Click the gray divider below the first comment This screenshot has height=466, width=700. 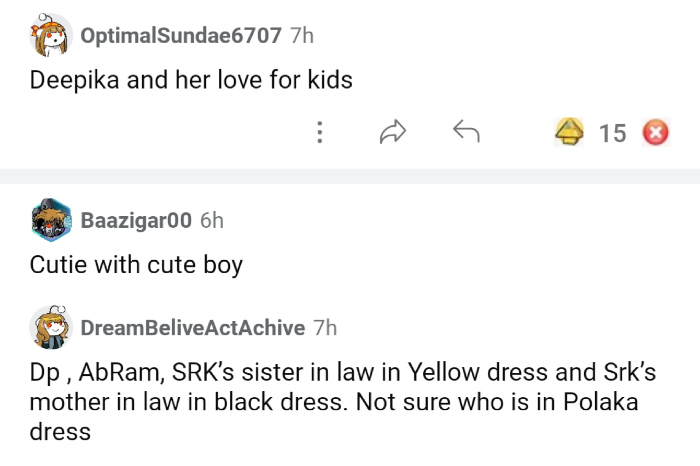pos(350,176)
